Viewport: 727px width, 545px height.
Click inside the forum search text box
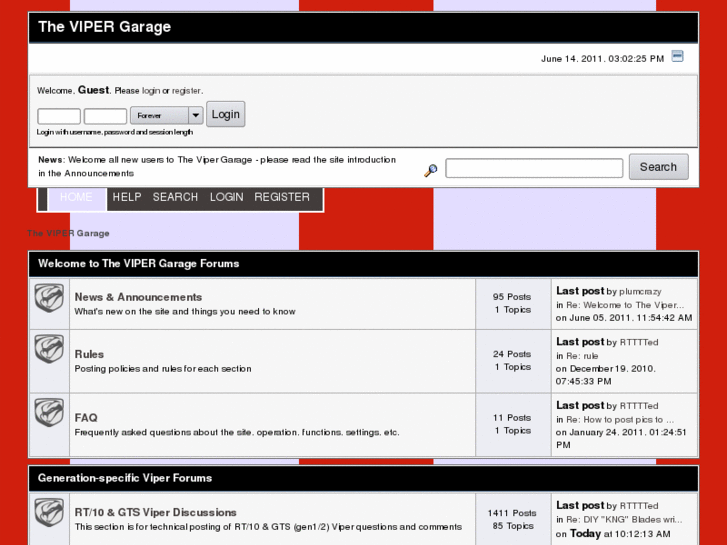point(534,168)
